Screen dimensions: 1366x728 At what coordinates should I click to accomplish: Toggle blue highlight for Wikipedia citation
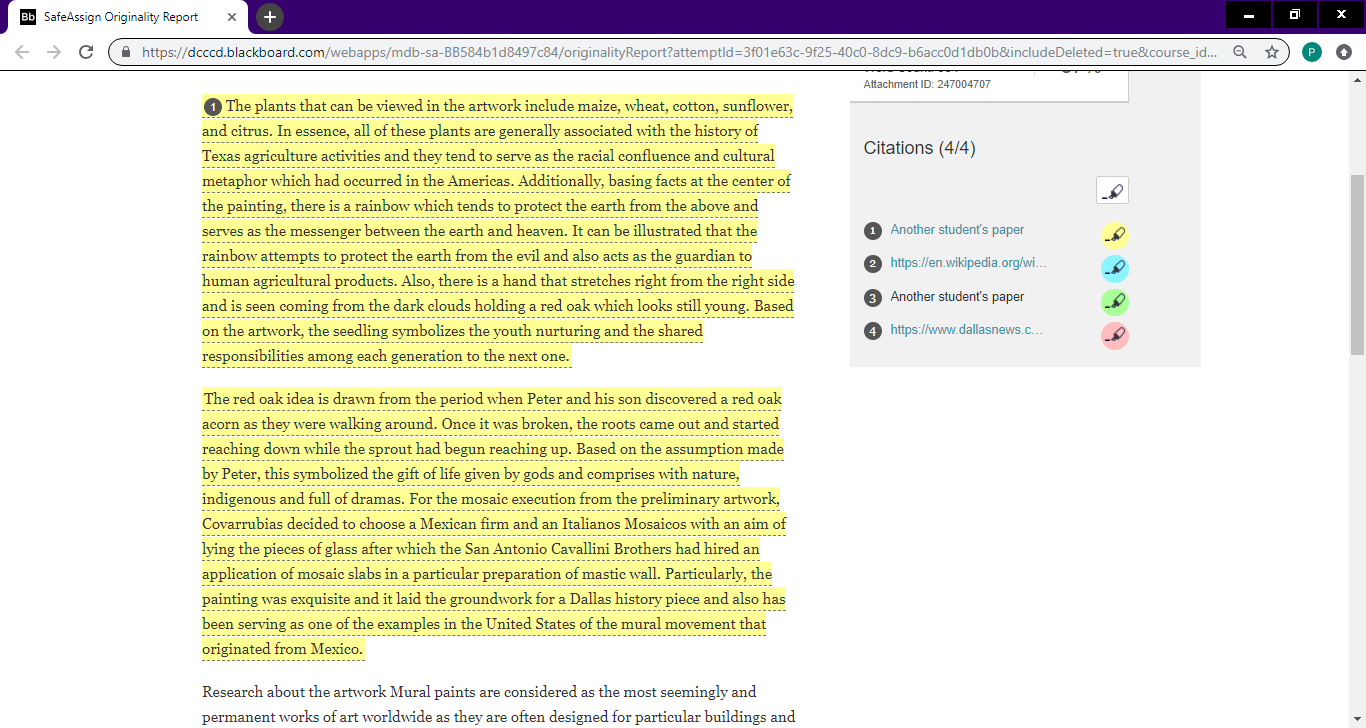pos(1115,268)
